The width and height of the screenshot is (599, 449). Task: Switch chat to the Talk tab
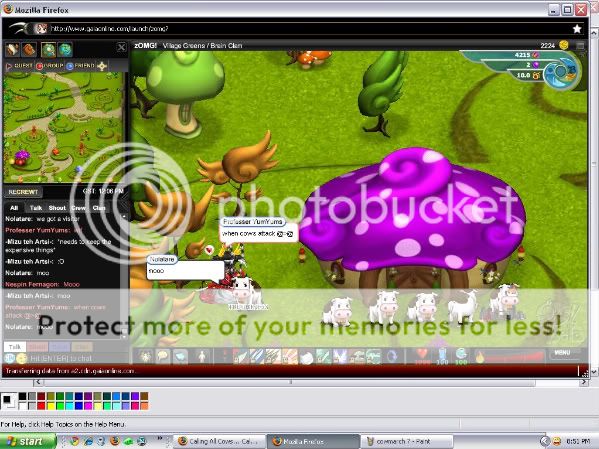click(x=36, y=208)
